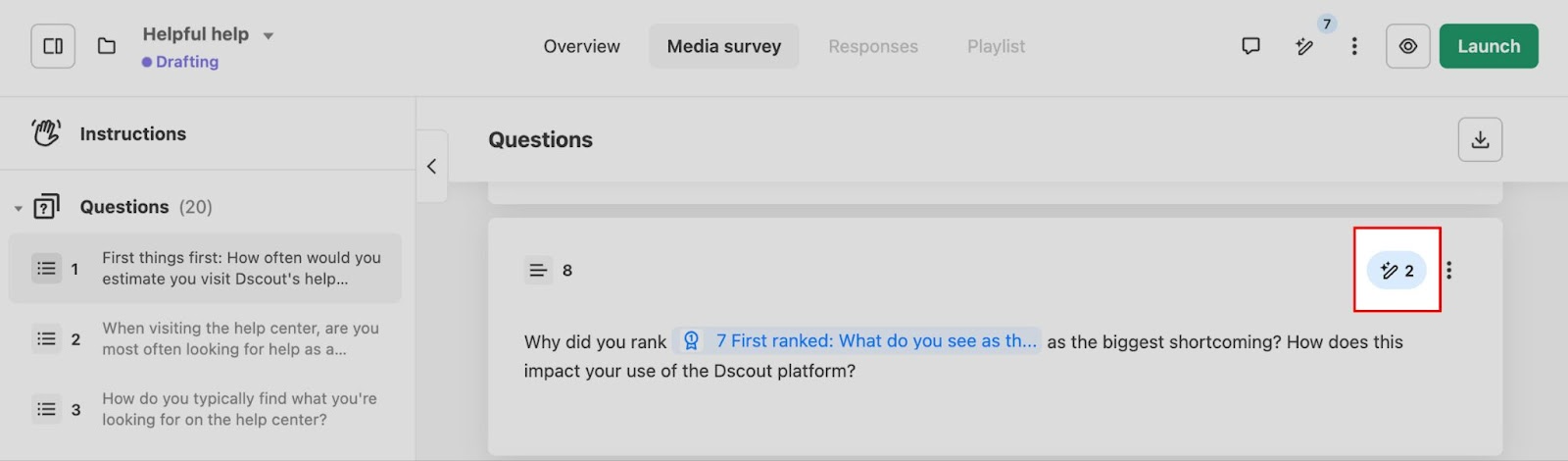Image resolution: width=1568 pixels, height=461 pixels.
Task: Collapse the left sidebar with chevron
Action: (x=431, y=167)
